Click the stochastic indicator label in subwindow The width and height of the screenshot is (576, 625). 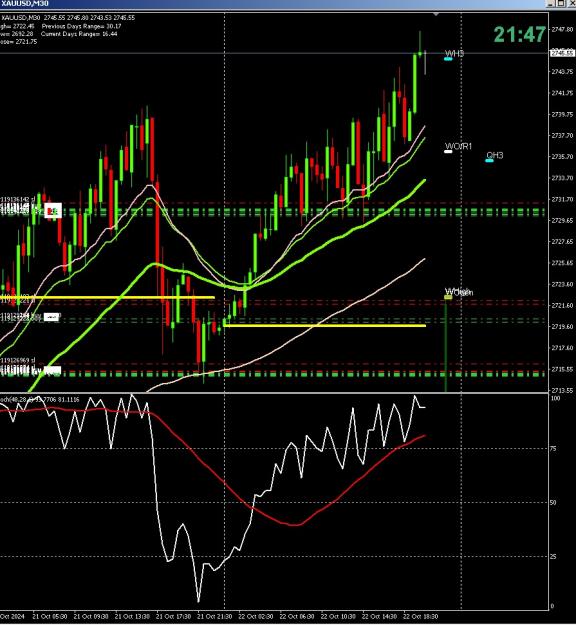[39, 399]
